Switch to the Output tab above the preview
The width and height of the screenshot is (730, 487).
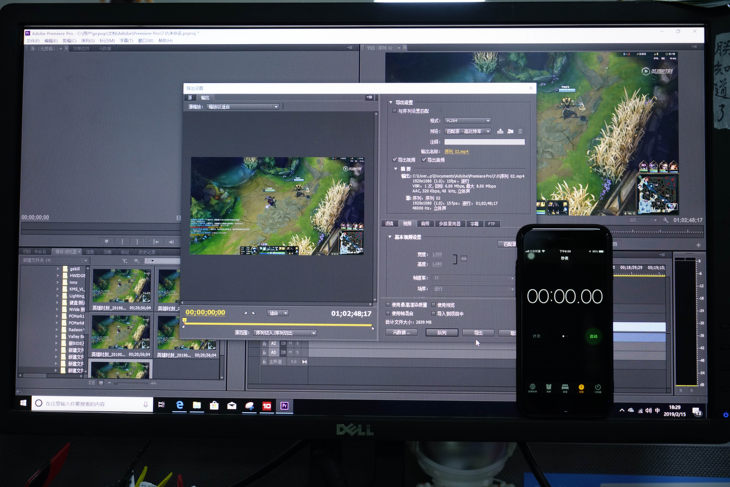pyautogui.click(x=205, y=97)
